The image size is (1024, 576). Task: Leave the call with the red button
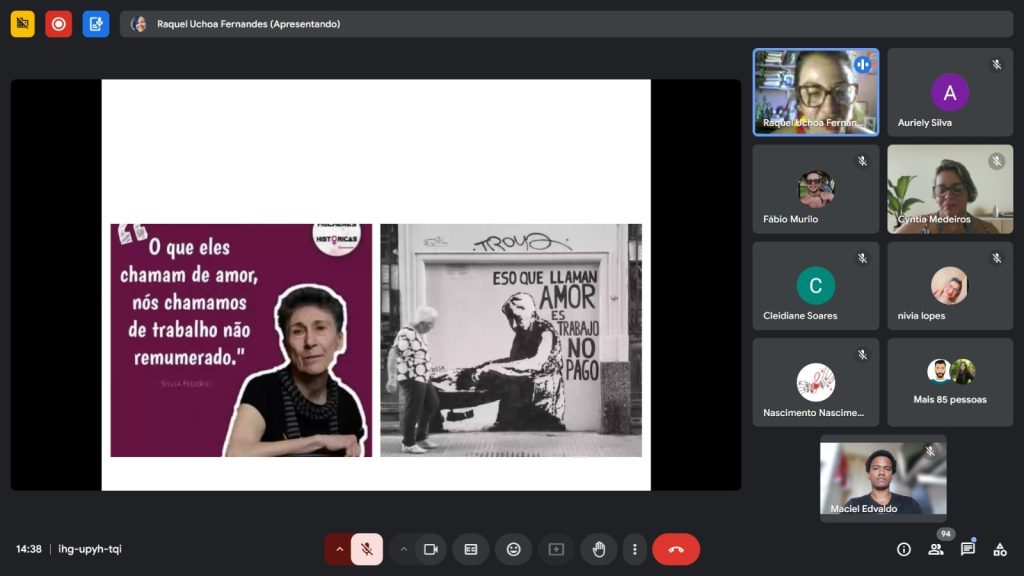(x=676, y=549)
